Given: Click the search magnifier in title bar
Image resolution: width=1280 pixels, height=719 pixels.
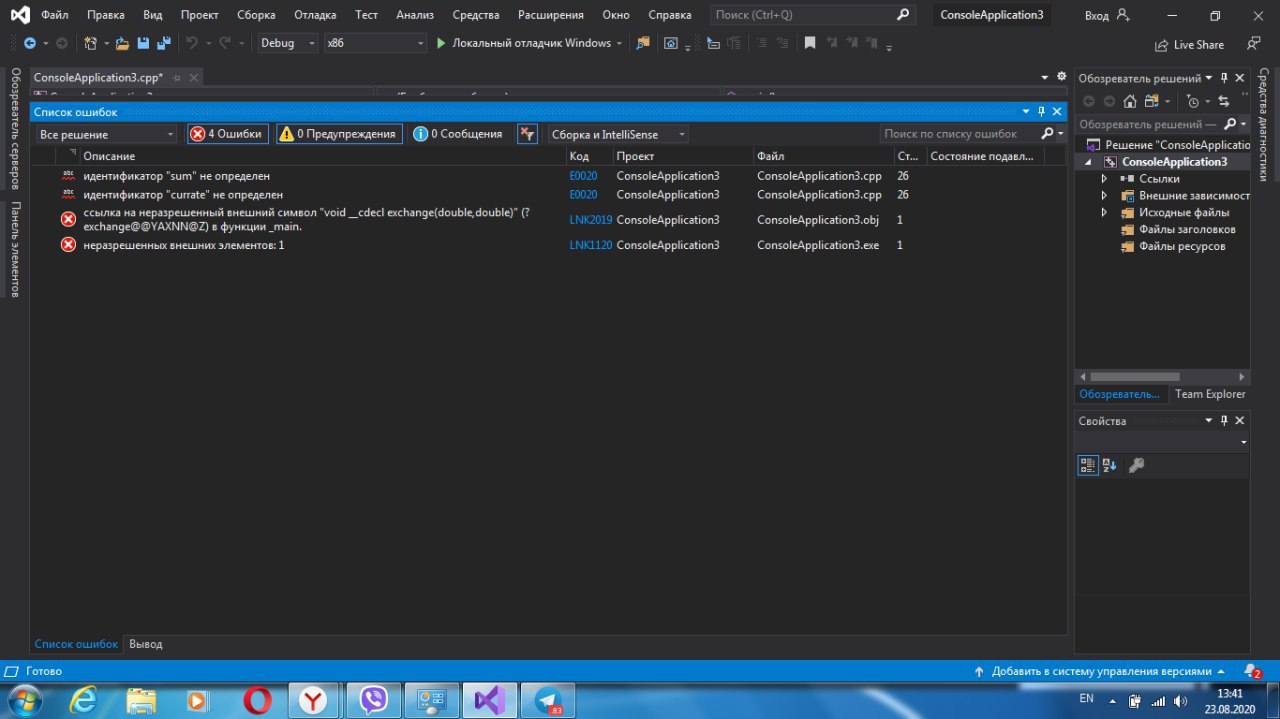Looking at the screenshot, I should [903, 15].
